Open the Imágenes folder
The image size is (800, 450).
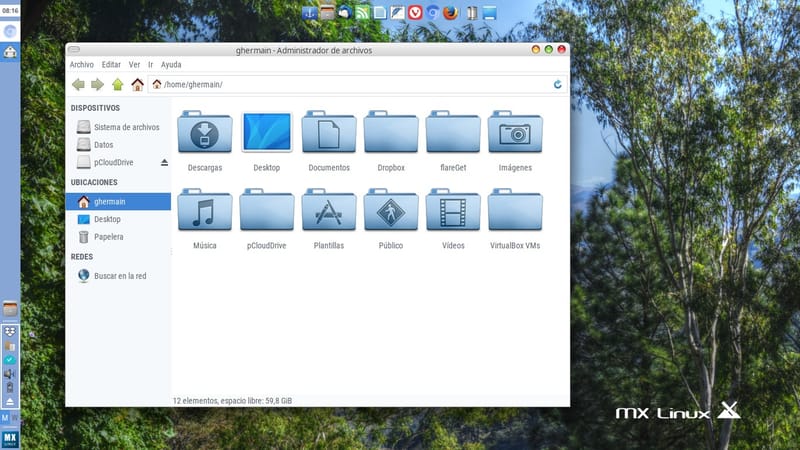515,132
